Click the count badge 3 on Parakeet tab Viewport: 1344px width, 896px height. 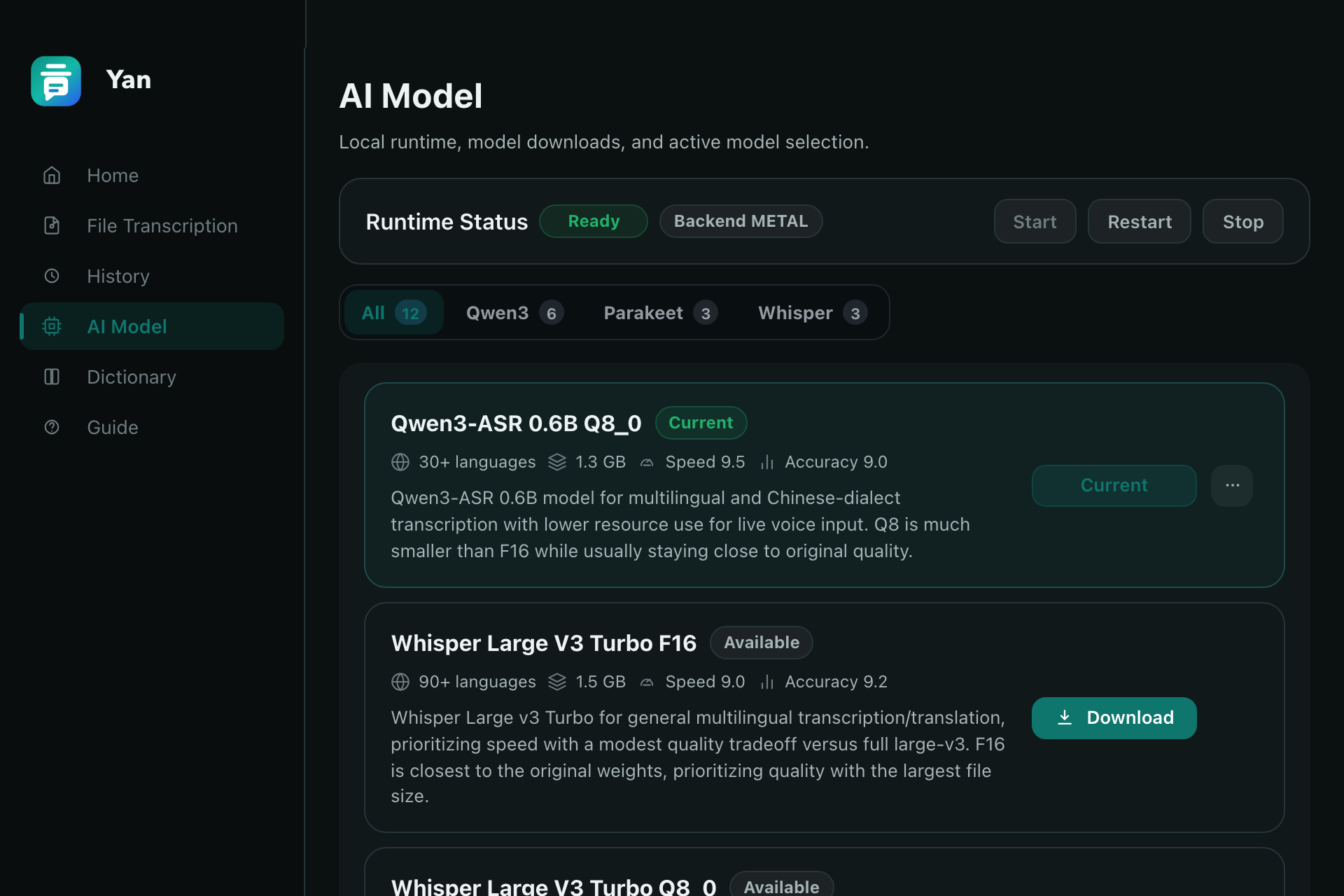[706, 313]
